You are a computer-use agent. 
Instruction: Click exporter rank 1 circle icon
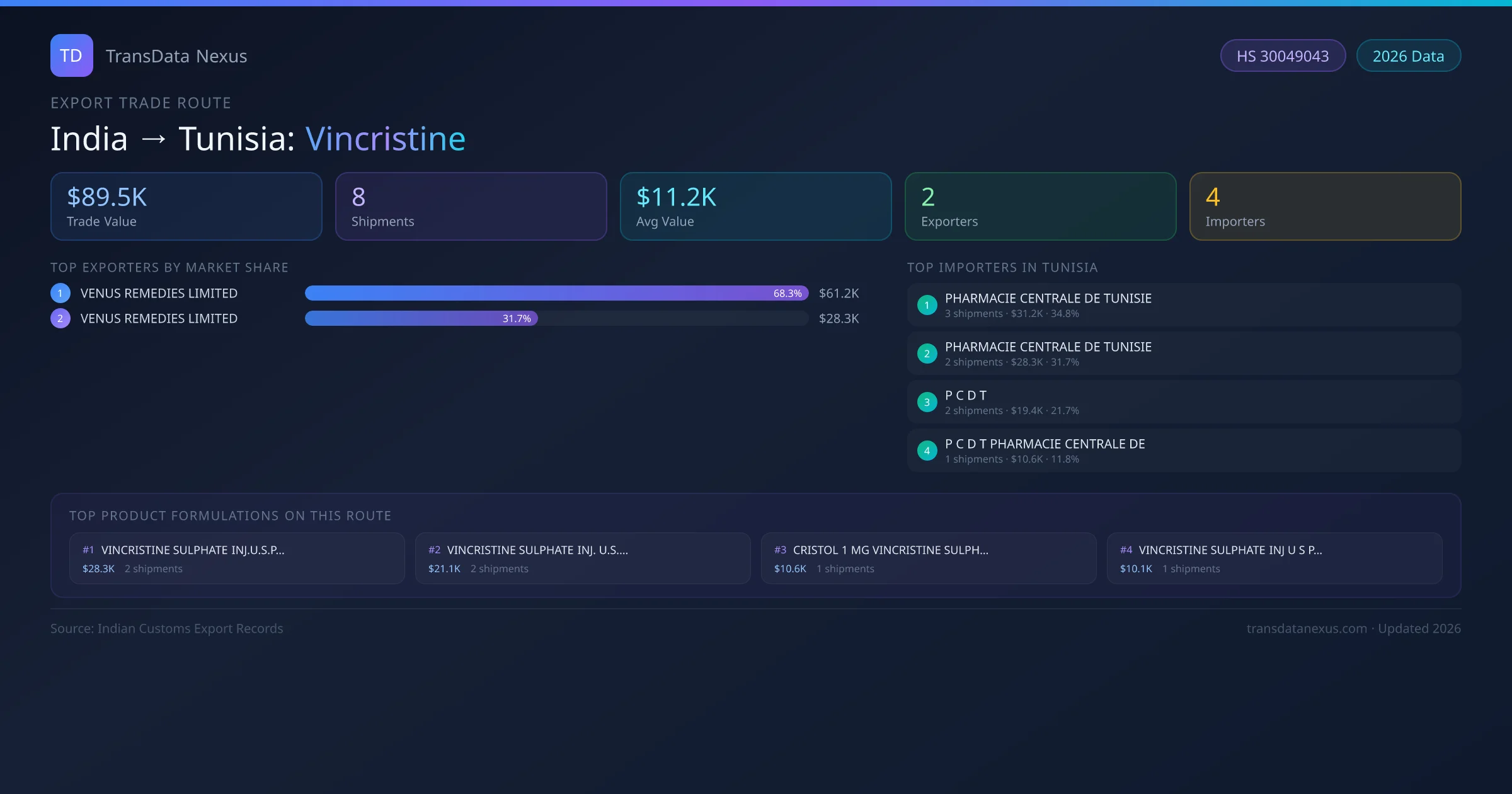[60, 293]
